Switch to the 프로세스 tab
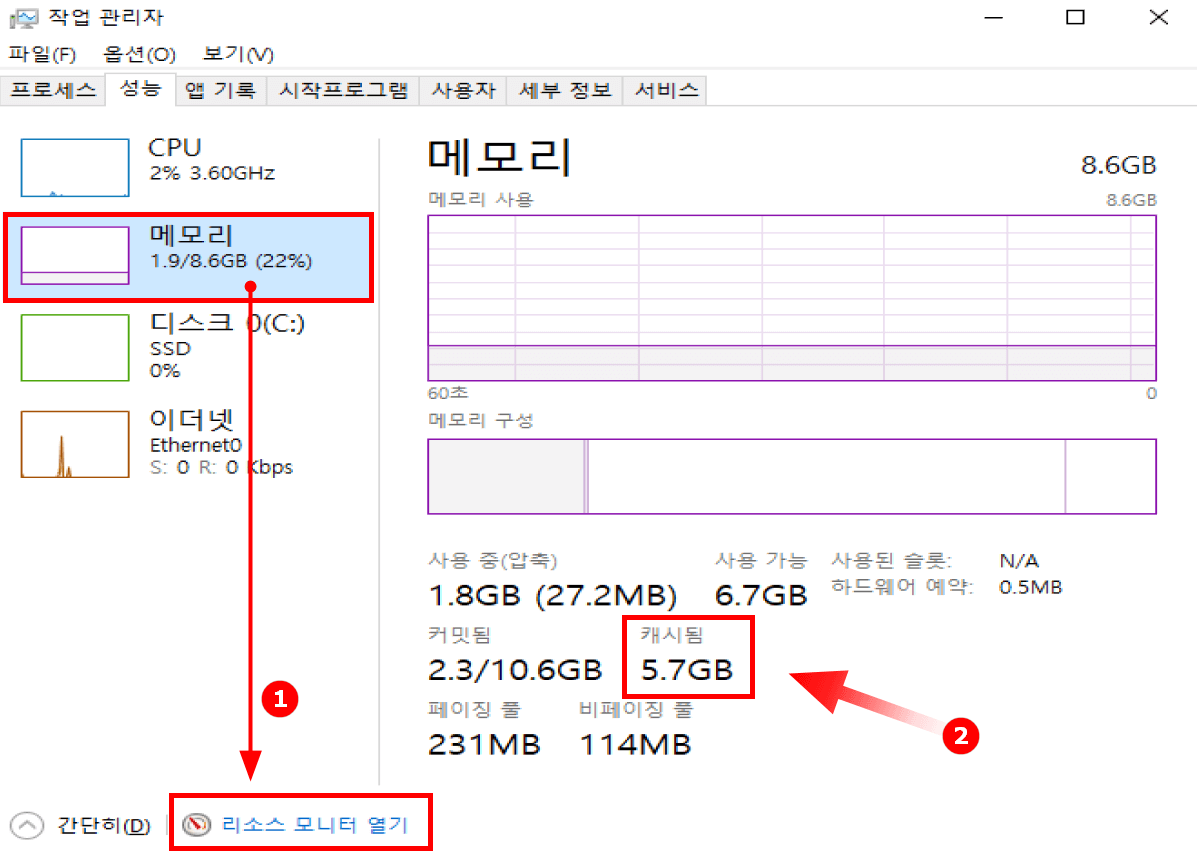Image resolution: width=1197 pixels, height=857 pixels. click(x=53, y=90)
